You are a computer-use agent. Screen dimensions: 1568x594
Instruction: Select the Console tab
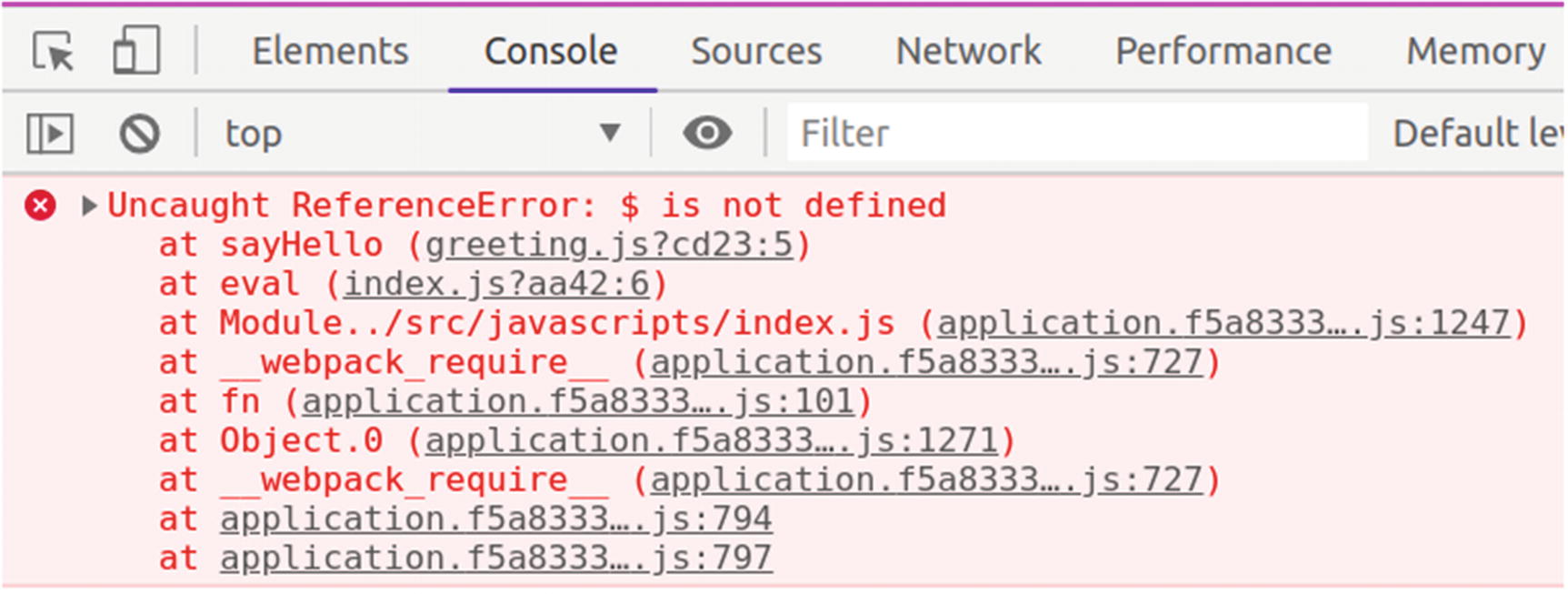(551, 51)
